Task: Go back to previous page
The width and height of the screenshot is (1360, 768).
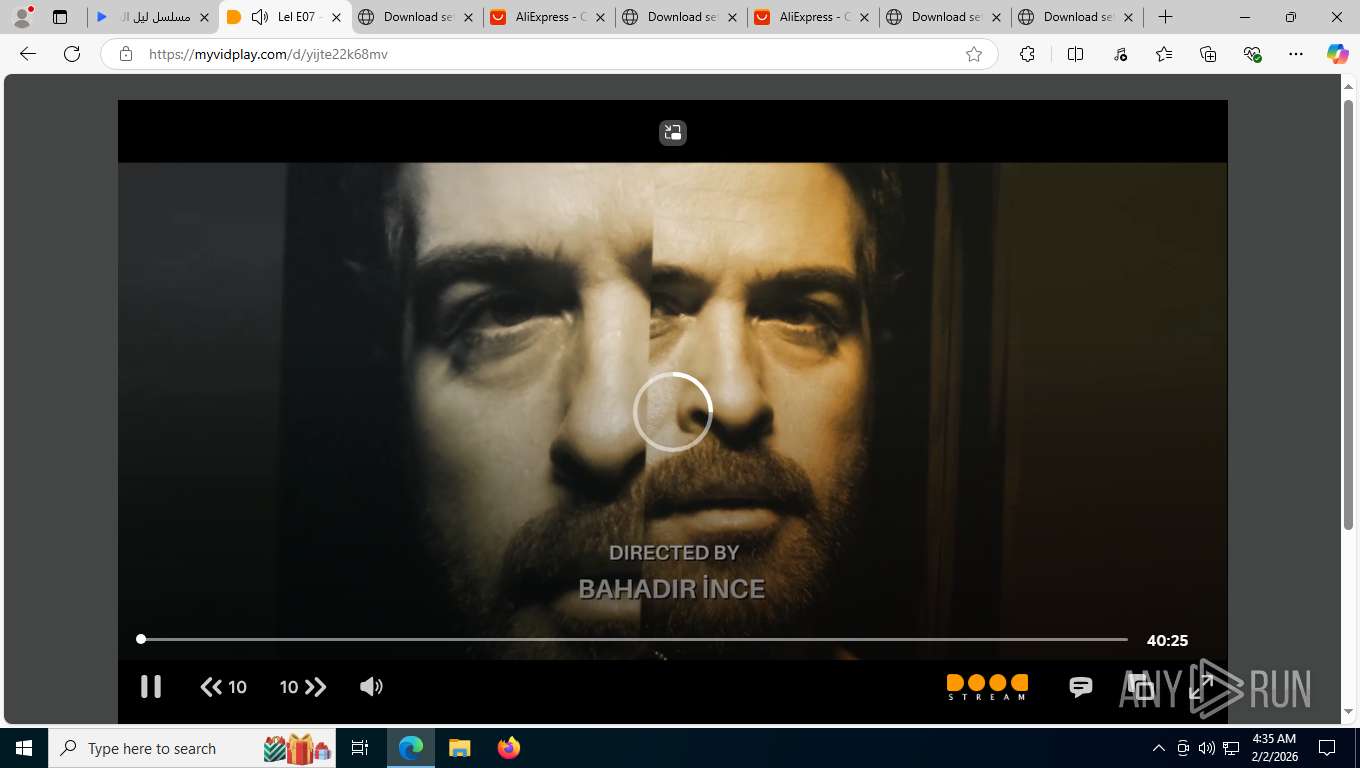Action: (28, 54)
